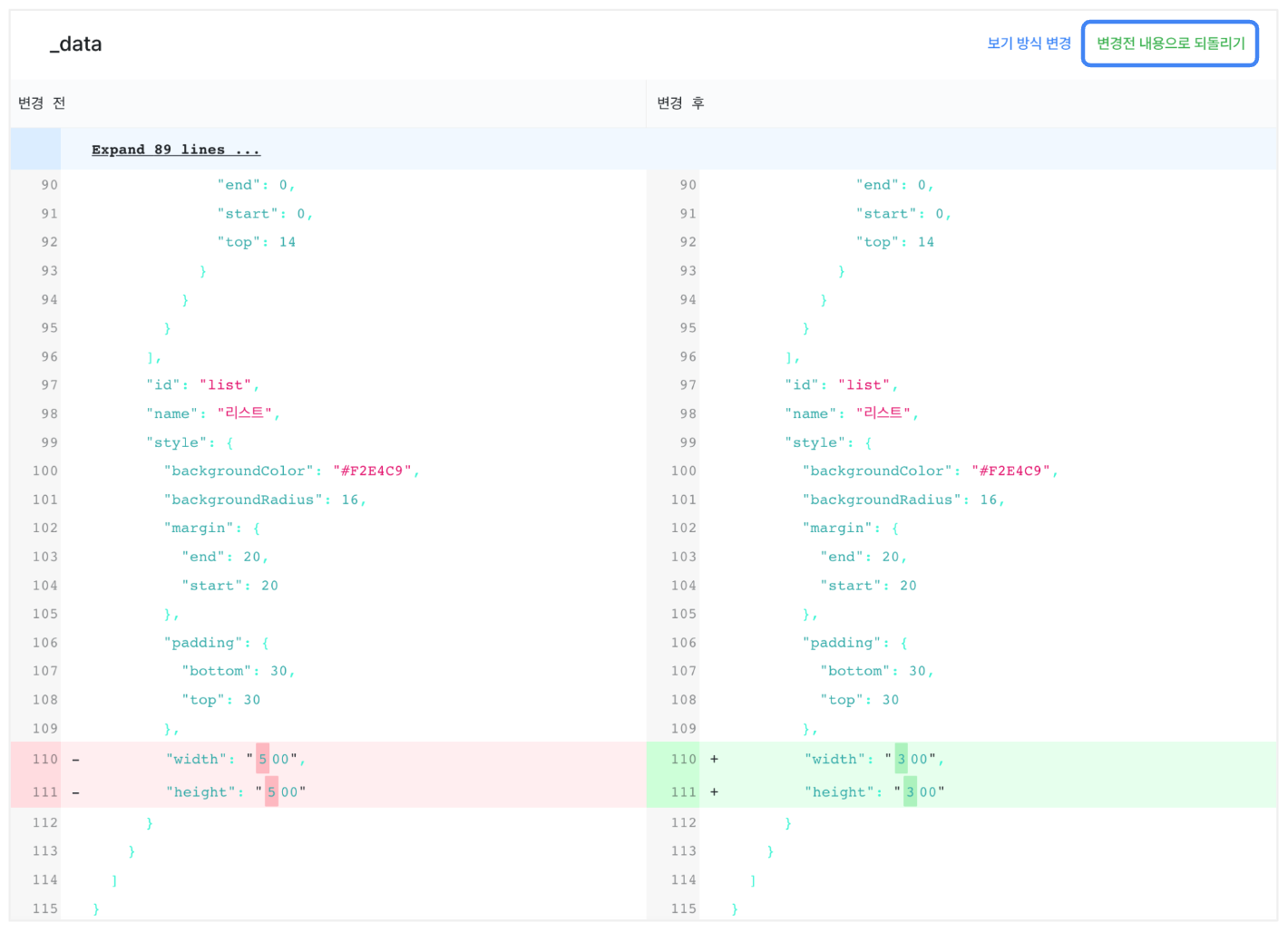Click "backgroundRadius": 16 in left pane

pyautogui.click(x=266, y=500)
